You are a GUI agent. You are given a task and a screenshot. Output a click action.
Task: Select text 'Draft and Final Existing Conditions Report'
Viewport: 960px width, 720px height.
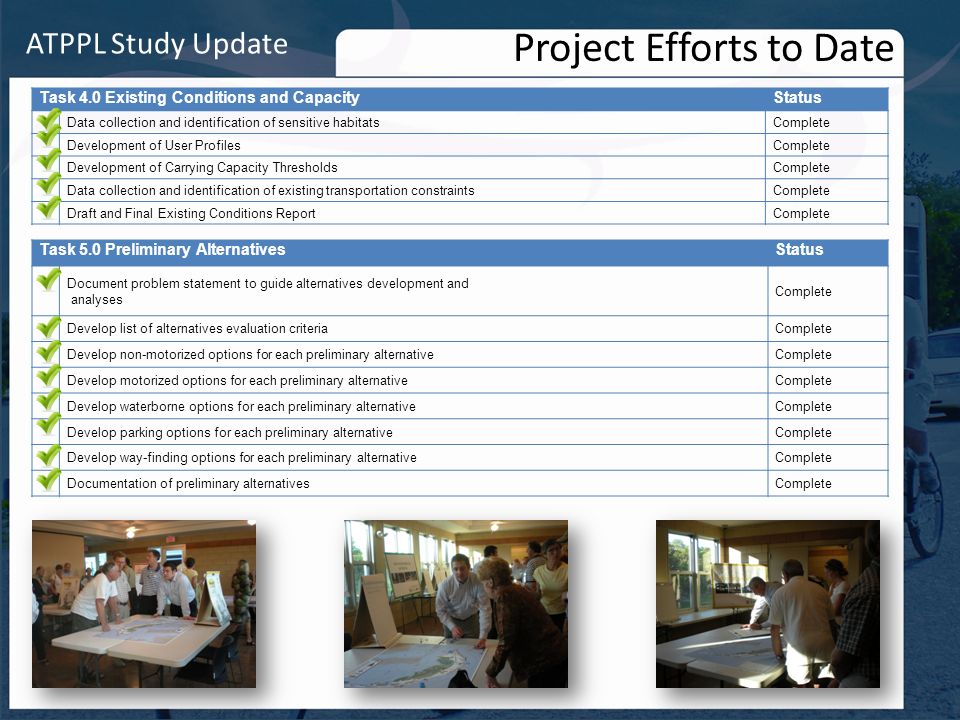pyautogui.click(x=191, y=214)
